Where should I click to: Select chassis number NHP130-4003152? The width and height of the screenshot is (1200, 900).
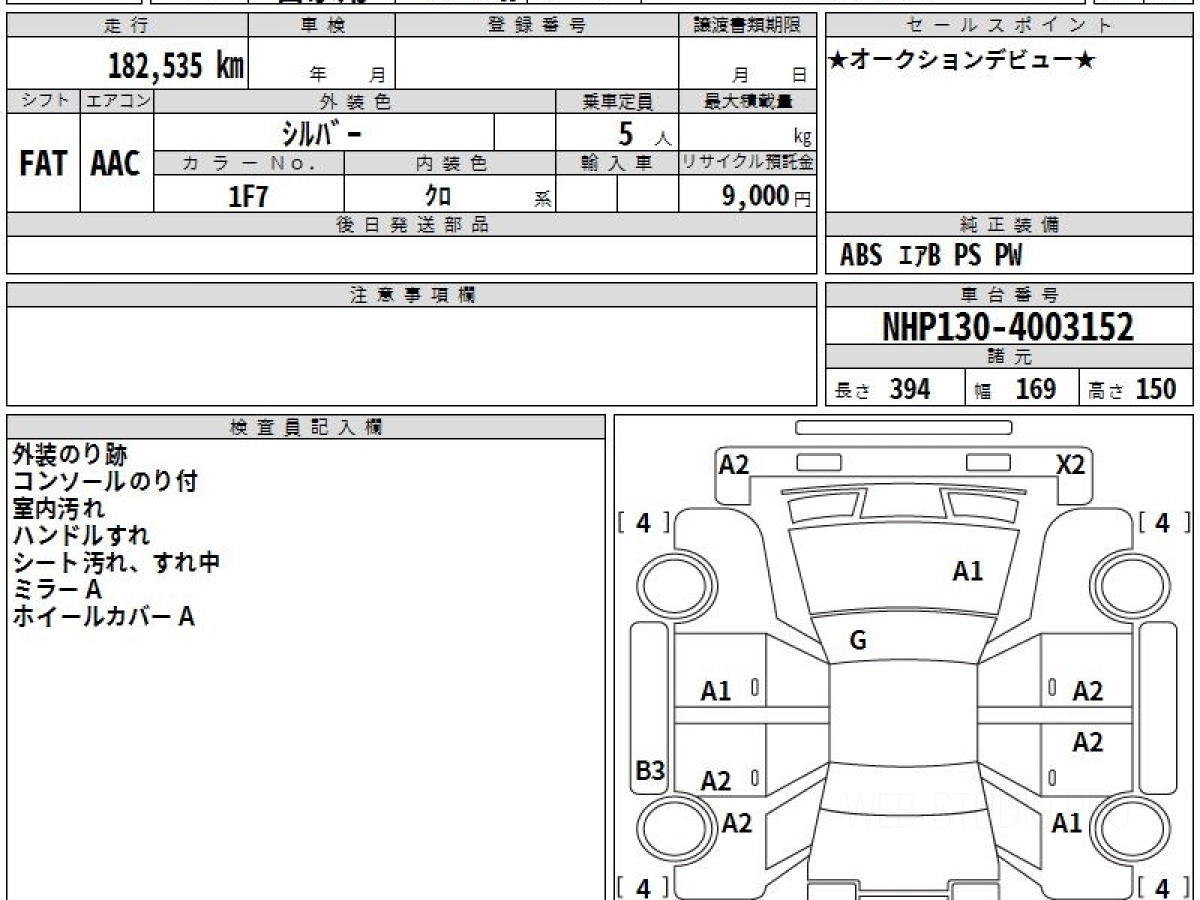coord(1008,327)
